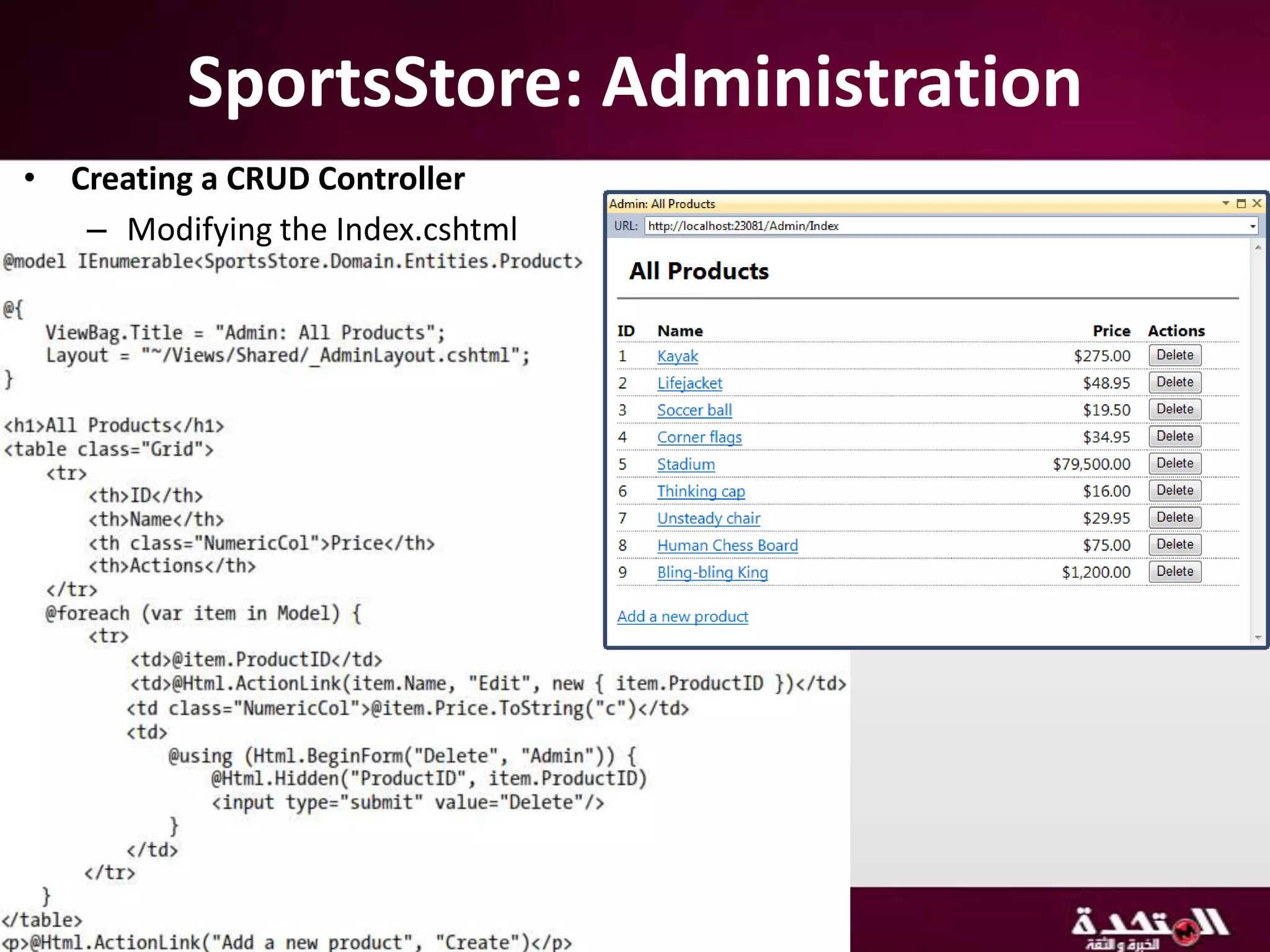Delete the Thinking cap product
The height and width of the screenshot is (952, 1270).
tap(1175, 490)
